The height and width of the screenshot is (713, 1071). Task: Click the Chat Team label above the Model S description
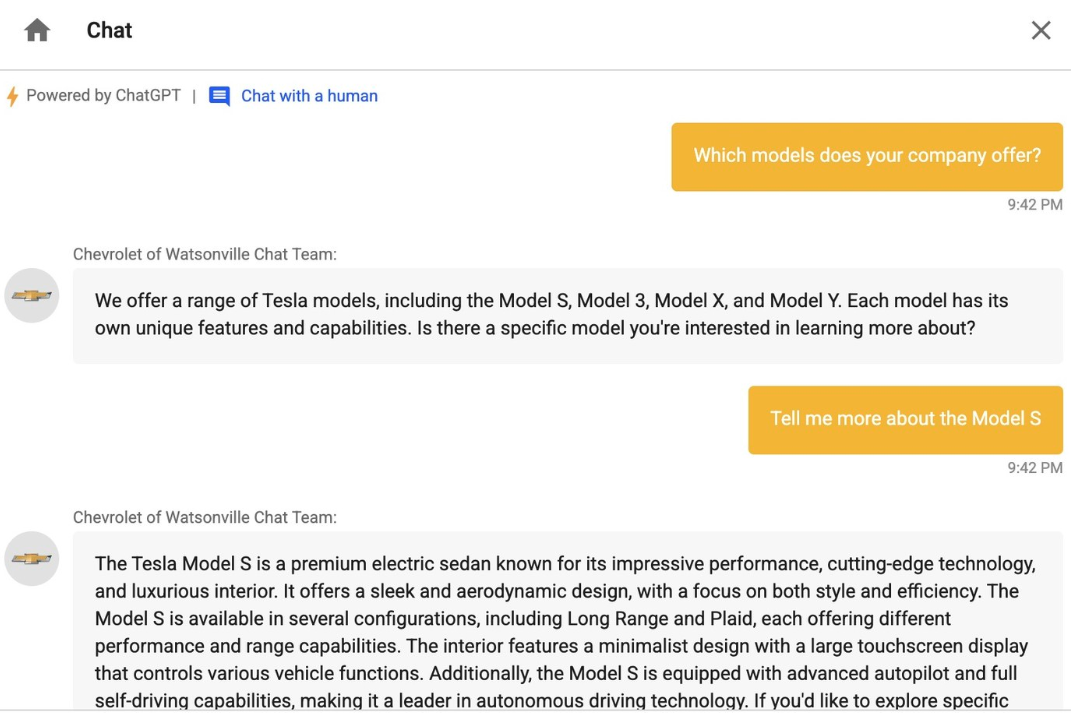tap(205, 517)
